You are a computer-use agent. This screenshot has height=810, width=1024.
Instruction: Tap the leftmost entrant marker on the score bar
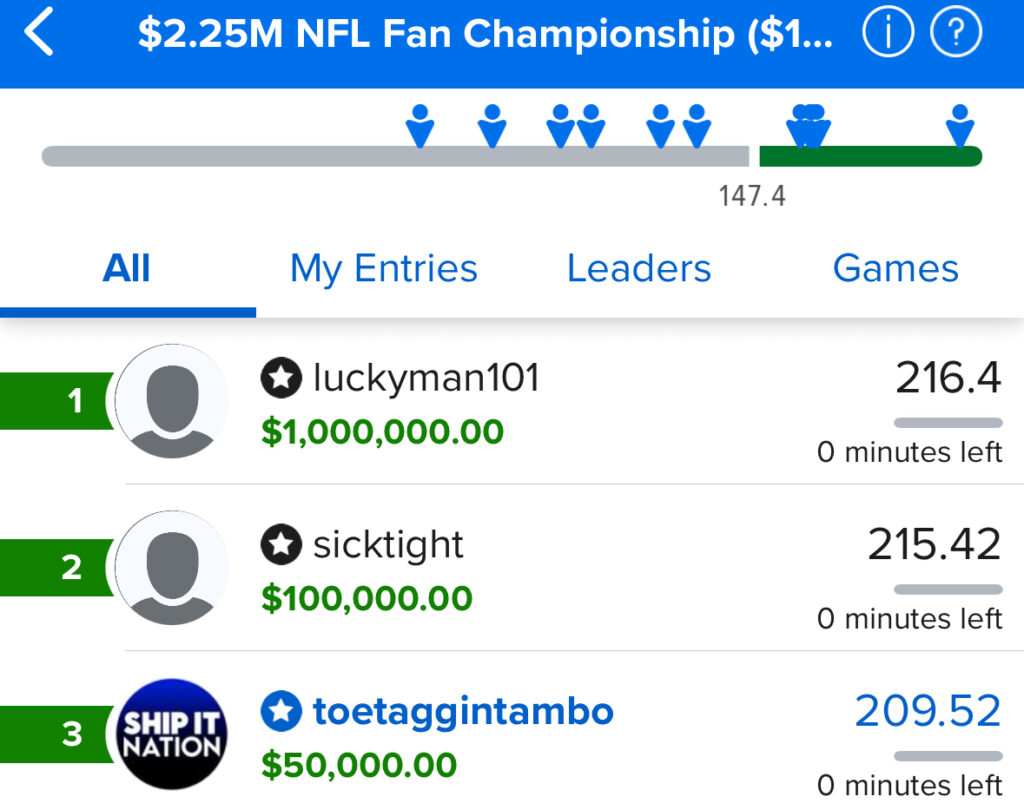pyautogui.click(x=420, y=125)
